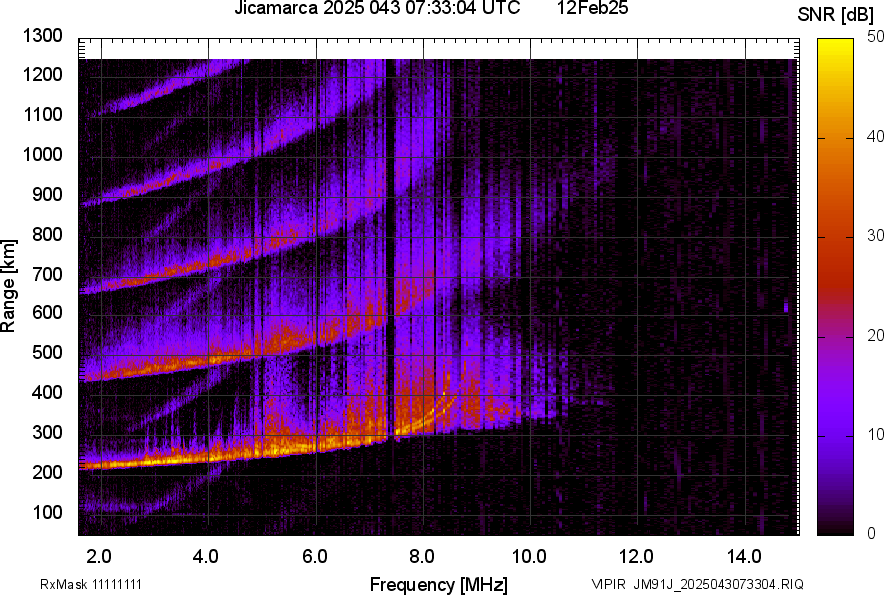This screenshot has height=595, width=884.
Task: Click x-axis tick label '14.0'
Action: pyautogui.click(x=744, y=557)
